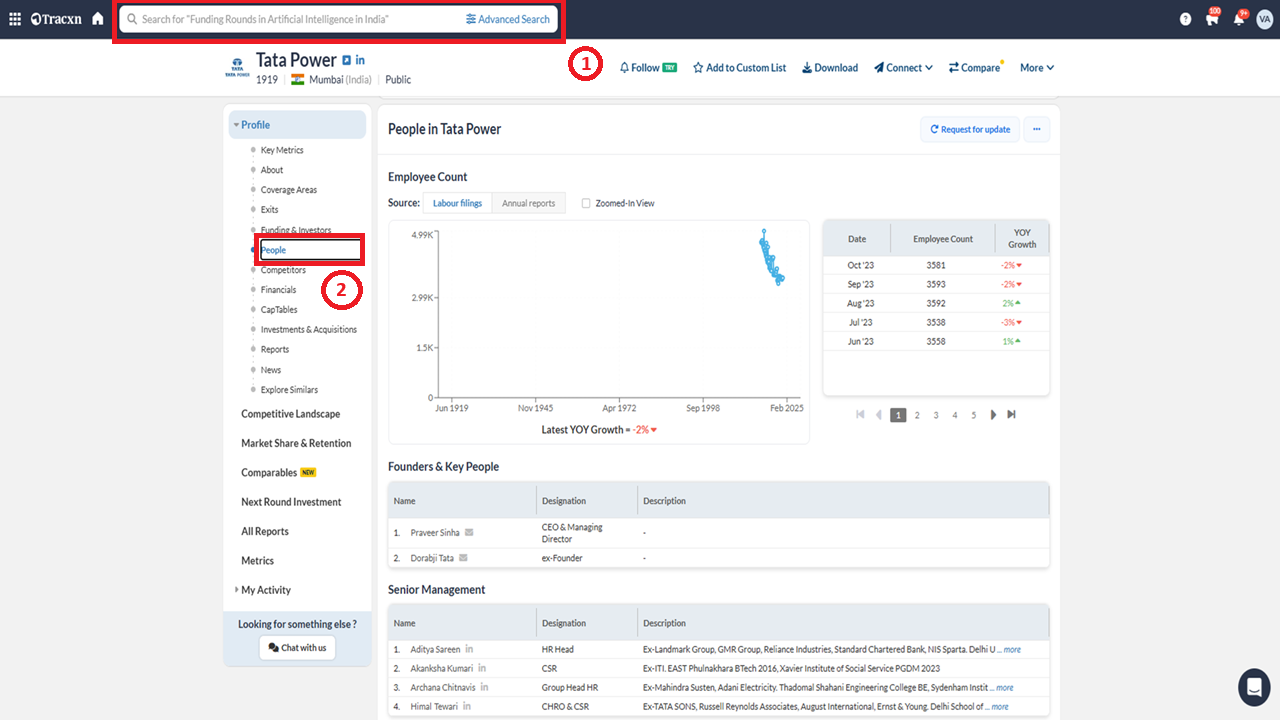Open Tata Power LinkedIn icon in header
Image resolution: width=1280 pixels, height=720 pixels.
point(360,60)
